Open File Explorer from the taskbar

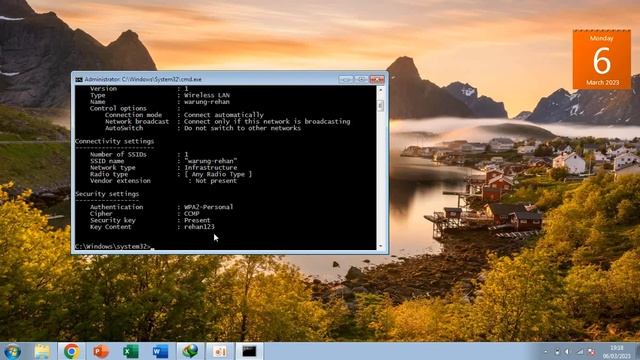pyautogui.click(x=42, y=351)
